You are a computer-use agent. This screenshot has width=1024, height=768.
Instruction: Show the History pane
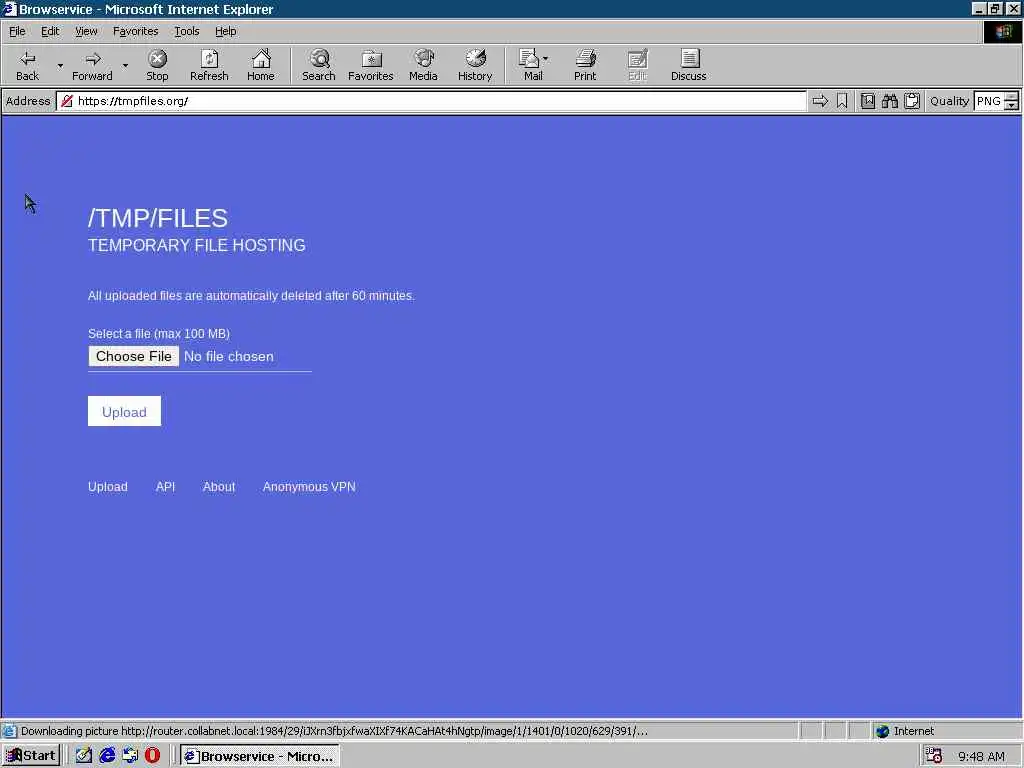click(x=475, y=65)
